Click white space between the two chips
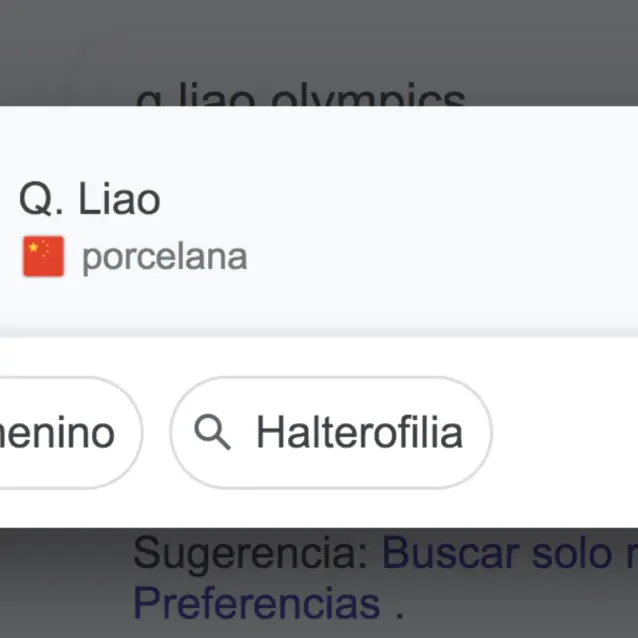The height and width of the screenshot is (638, 638). pyautogui.click(x=156, y=433)
